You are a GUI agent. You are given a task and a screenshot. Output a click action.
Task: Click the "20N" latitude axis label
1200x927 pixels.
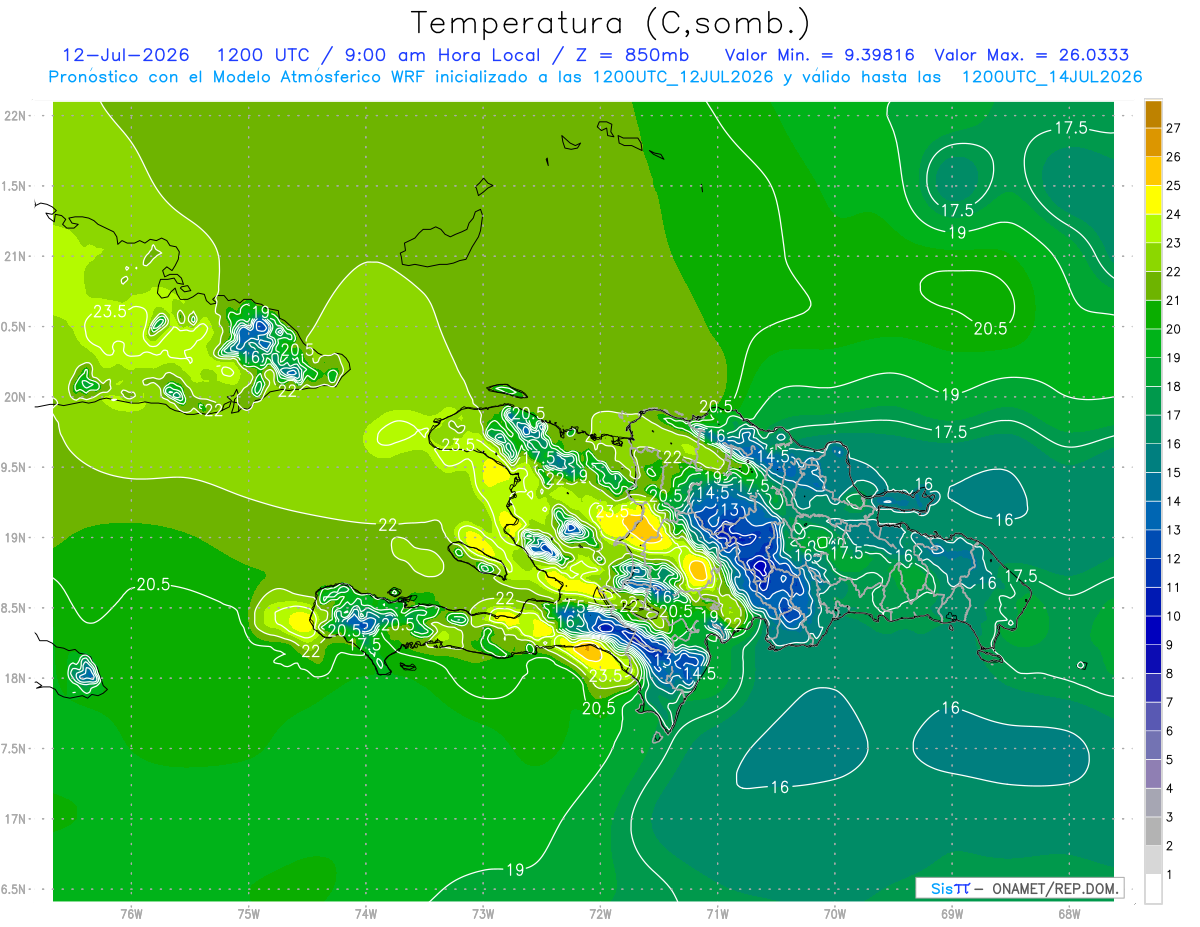point(16,397)
